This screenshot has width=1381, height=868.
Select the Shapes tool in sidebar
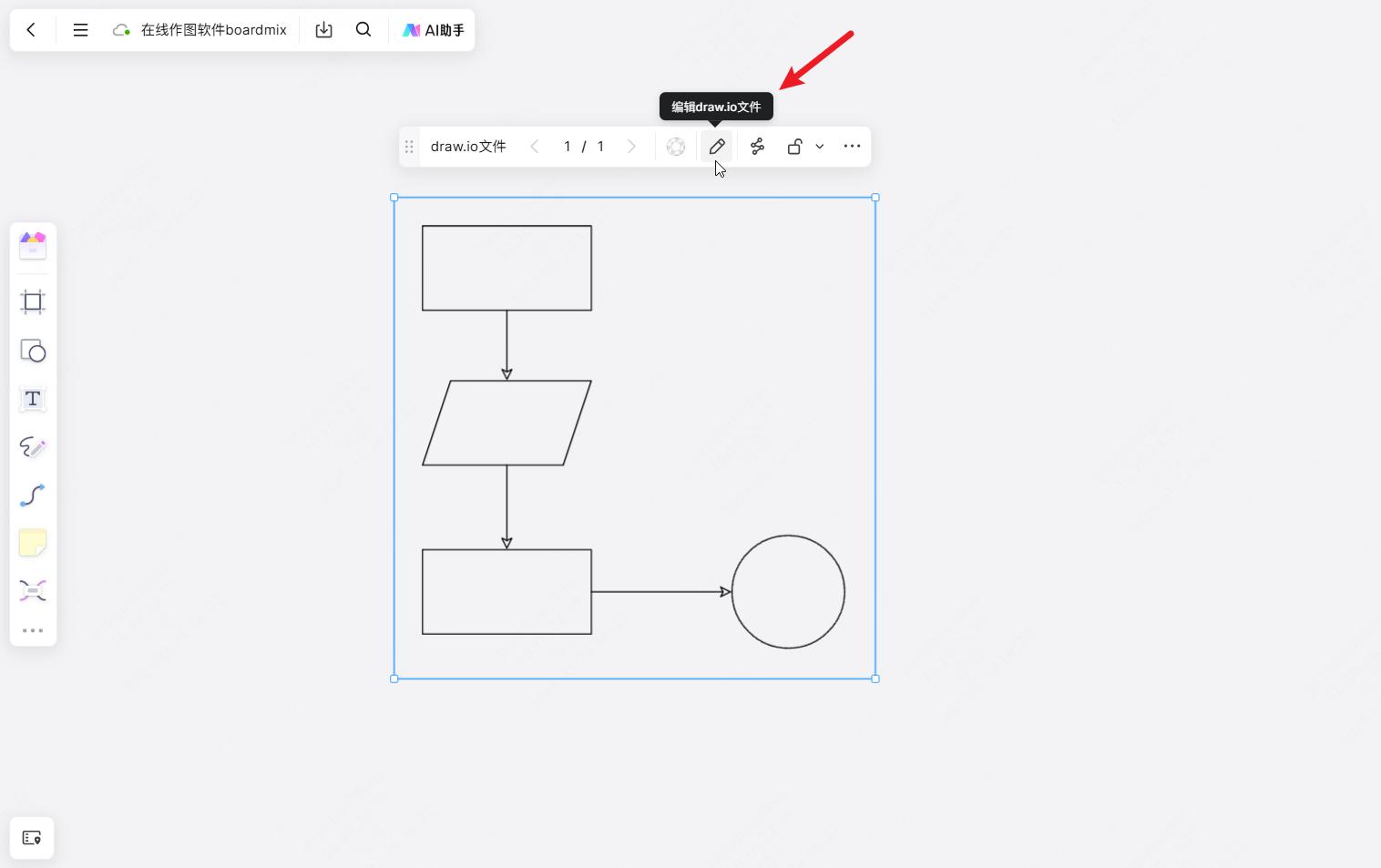(x=33, y=351)
